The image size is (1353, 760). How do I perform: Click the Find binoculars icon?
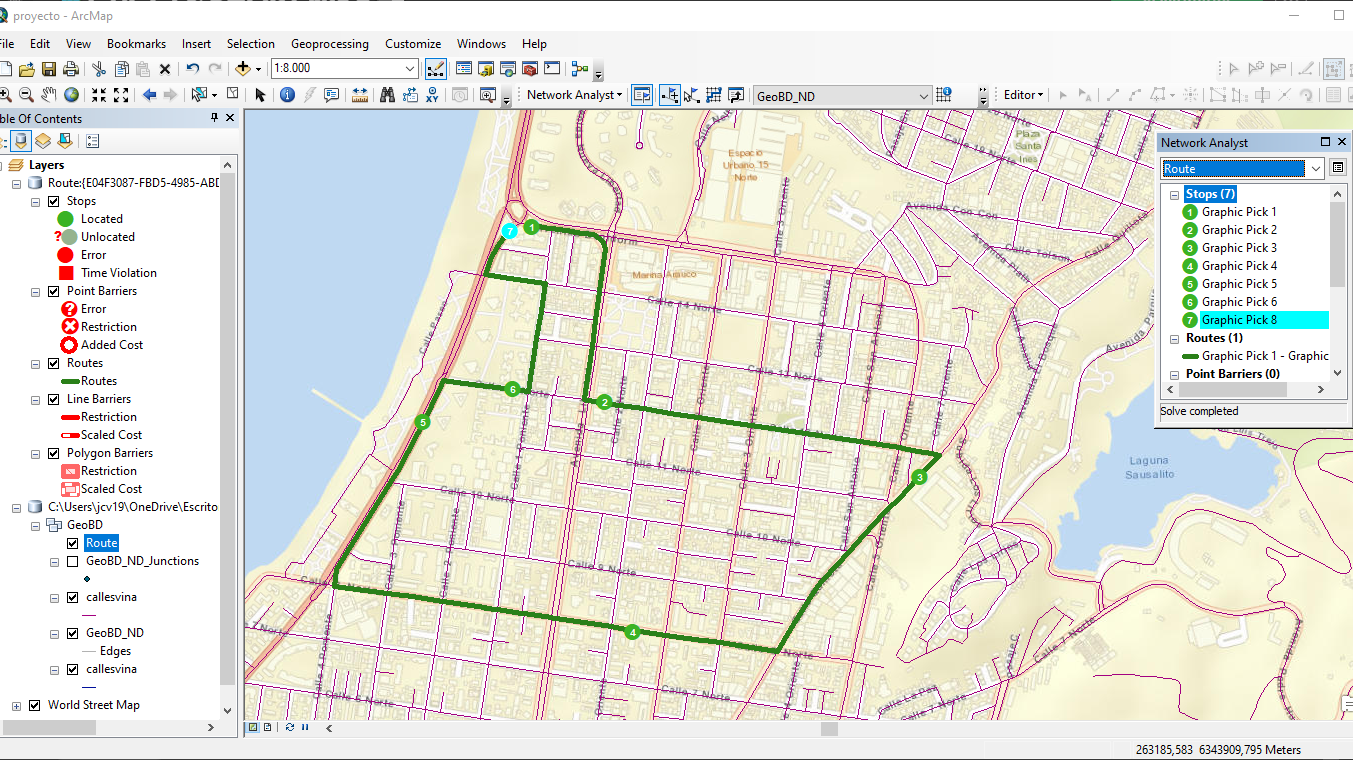click(388, 95)
